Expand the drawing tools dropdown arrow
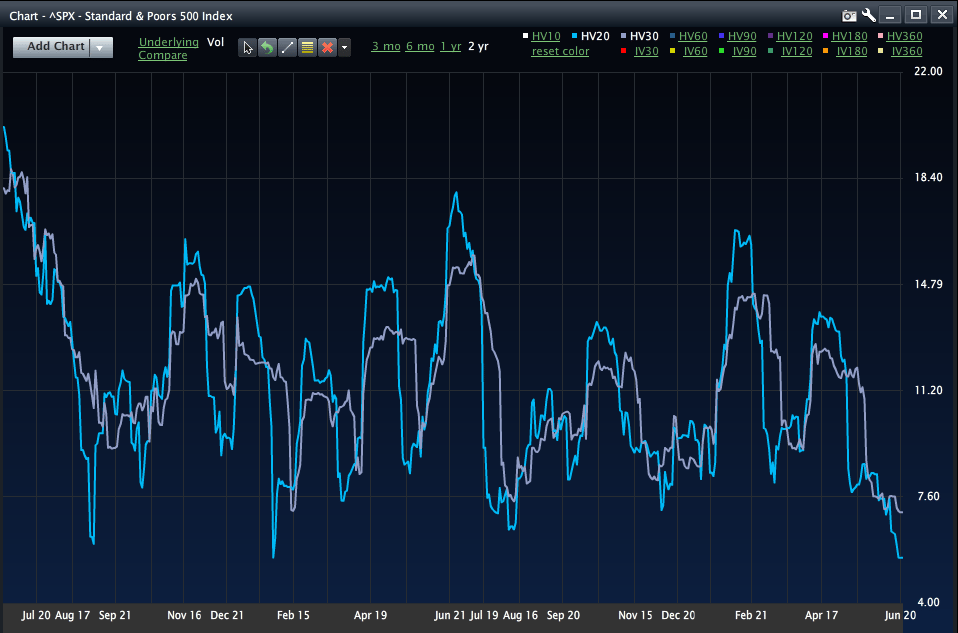 tap(345, 47)
